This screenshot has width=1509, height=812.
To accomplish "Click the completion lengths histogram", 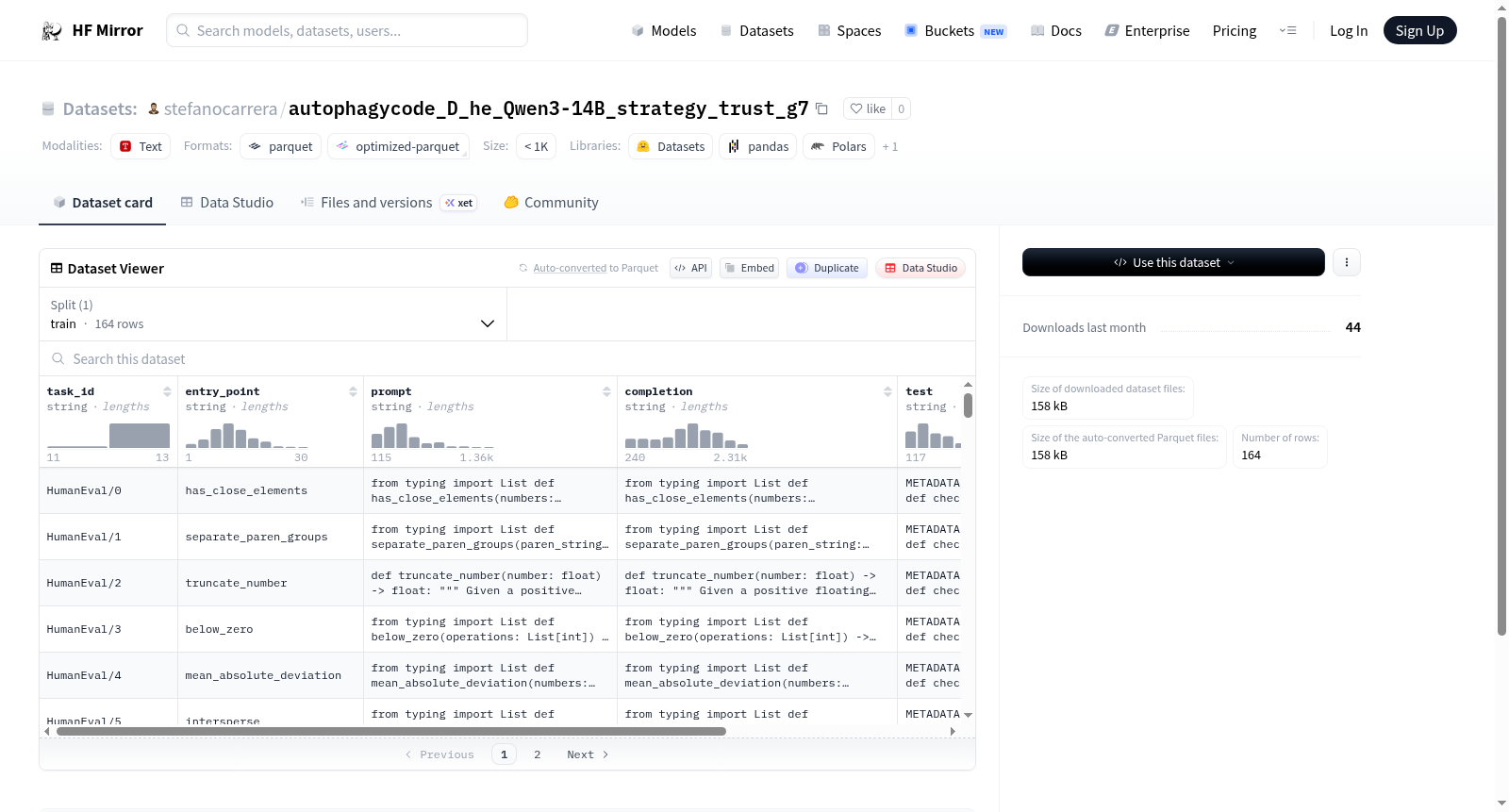I will [x=686, y=435].
